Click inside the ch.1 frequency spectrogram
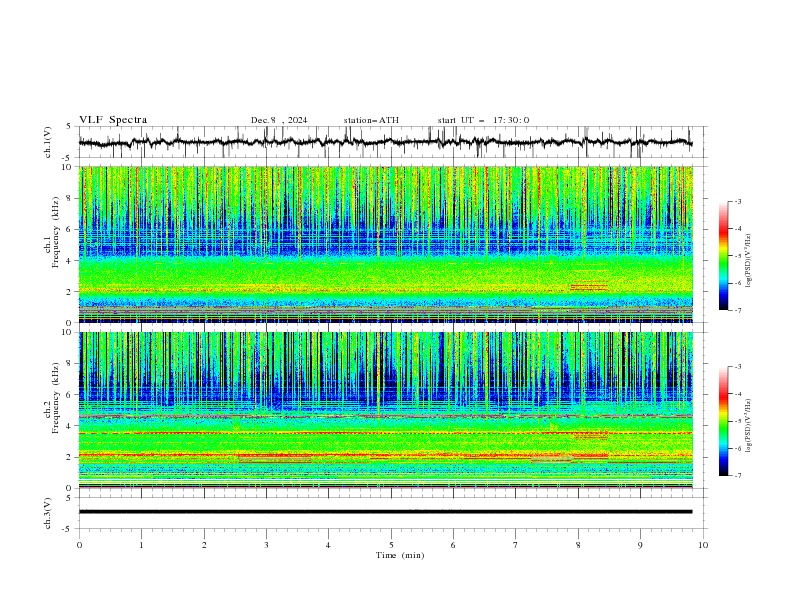 click(385, 244)
